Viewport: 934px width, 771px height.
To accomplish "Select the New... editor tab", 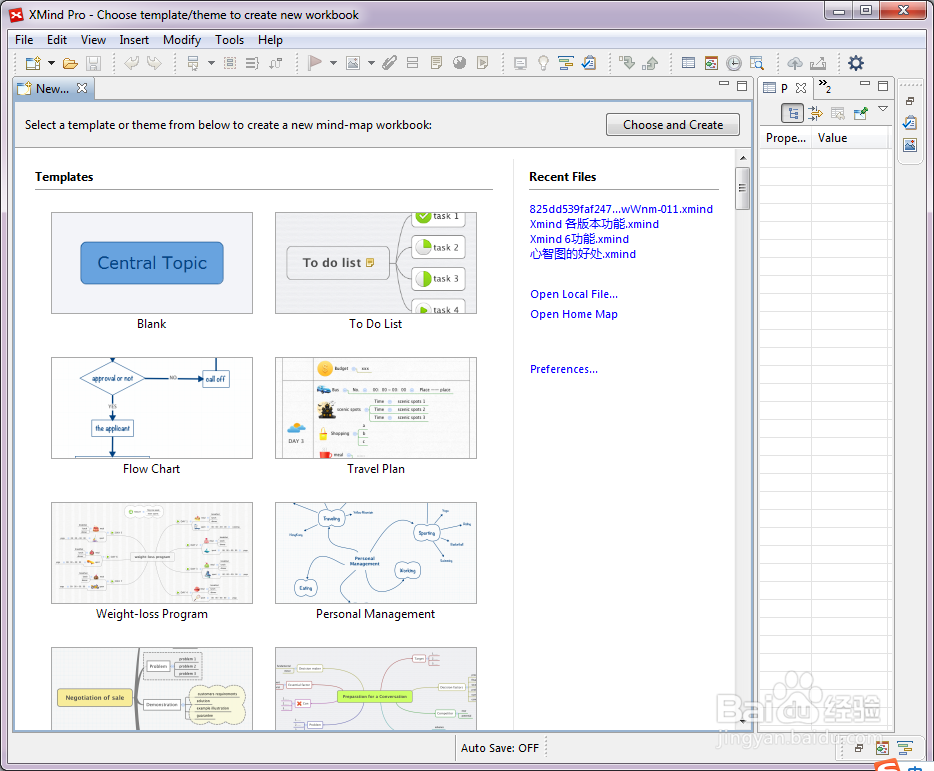I will coord(52,89).
